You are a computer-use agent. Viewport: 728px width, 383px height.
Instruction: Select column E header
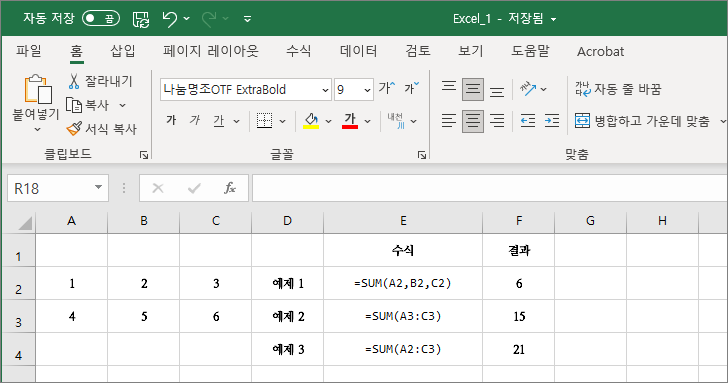coord(403,221)
